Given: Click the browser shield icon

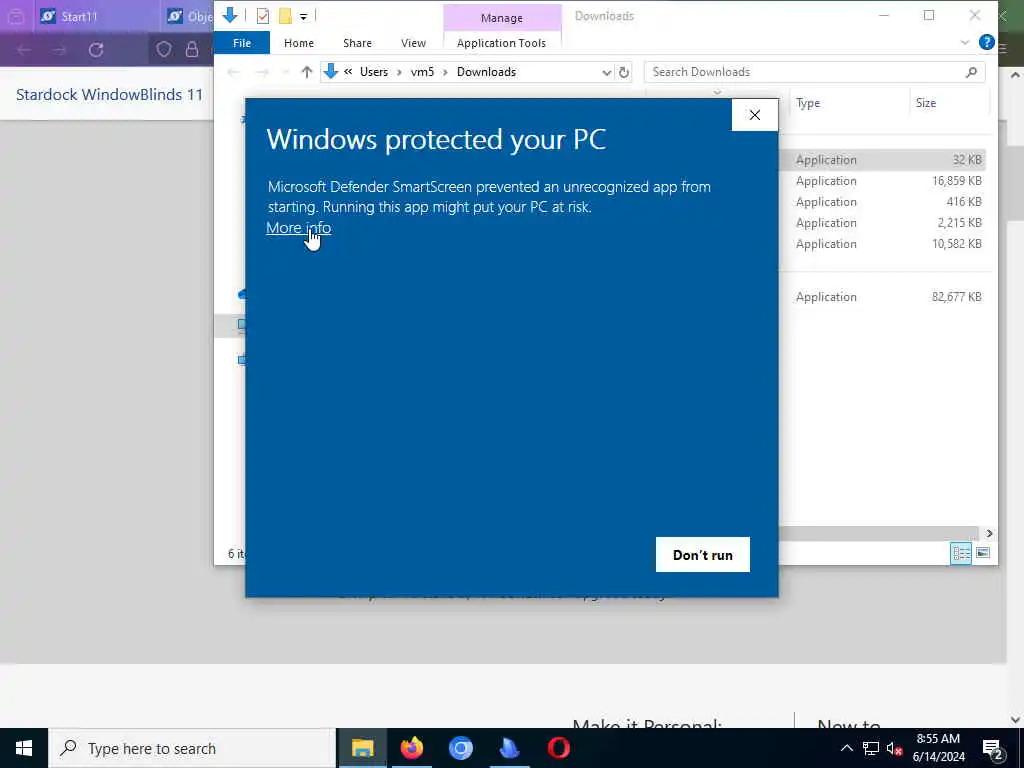Looking at the screenshot, I should pos(163,50).
